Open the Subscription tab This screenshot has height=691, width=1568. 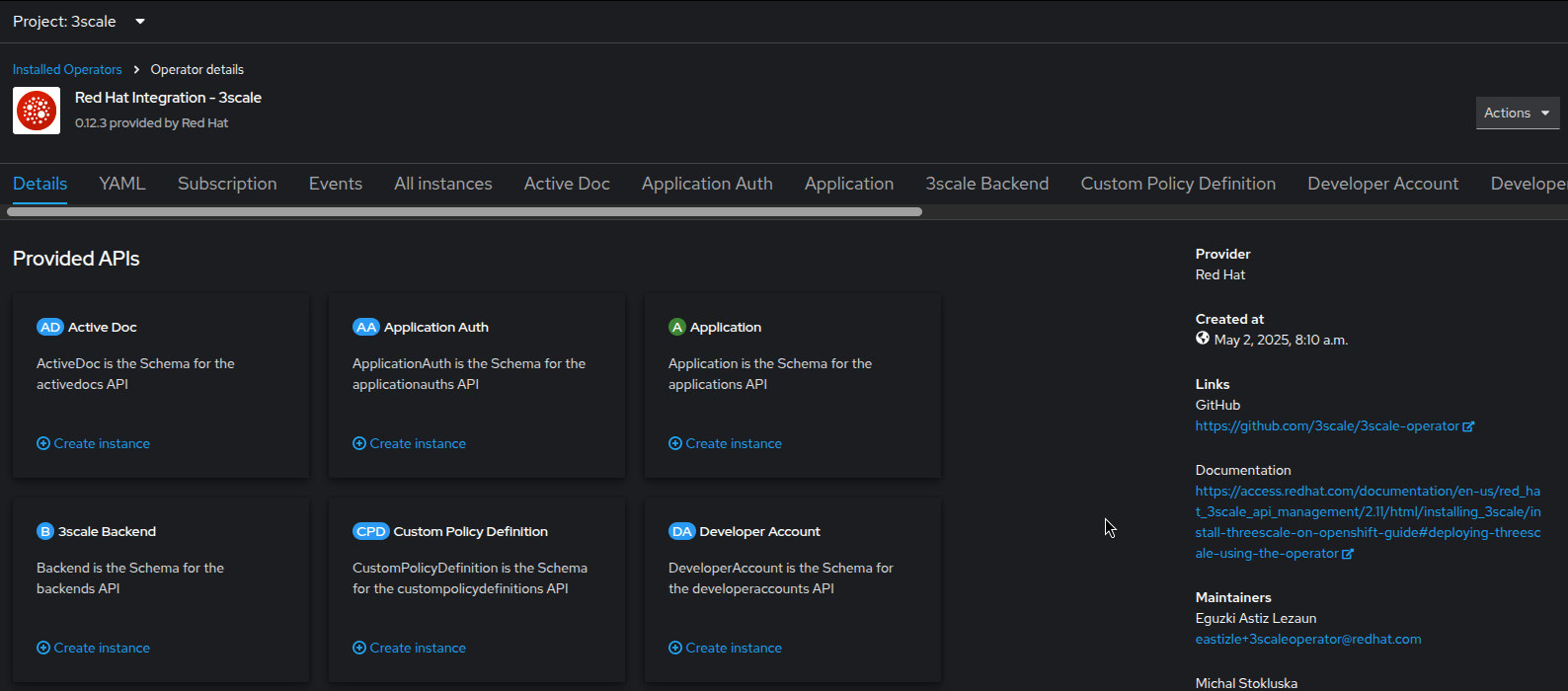227,184
